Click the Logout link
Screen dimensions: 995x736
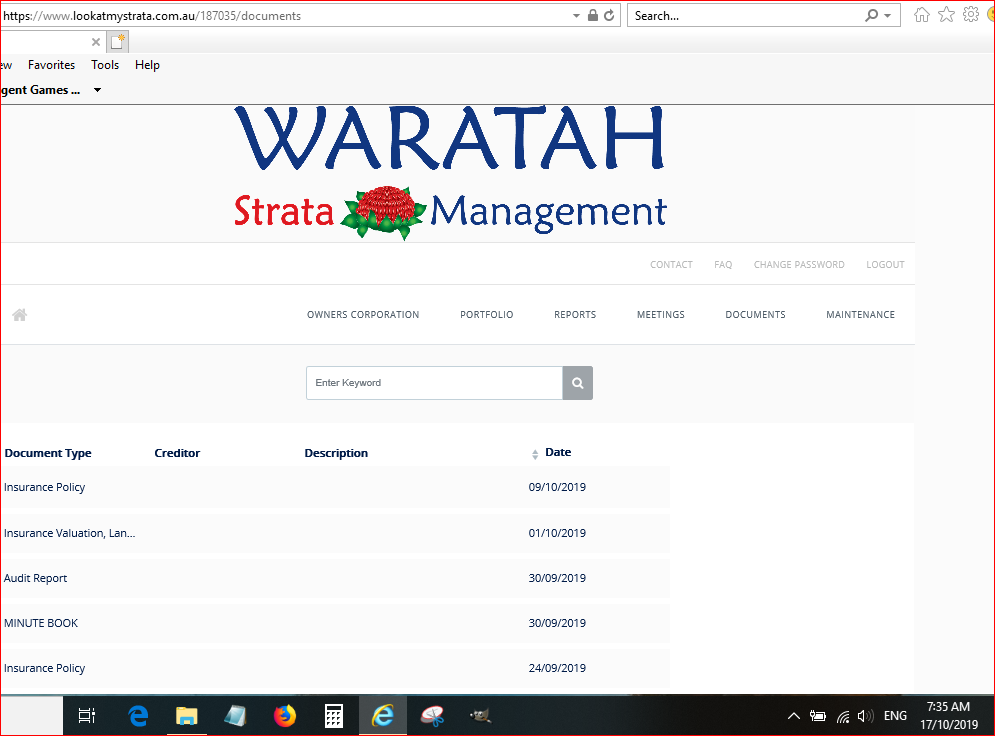885,265
